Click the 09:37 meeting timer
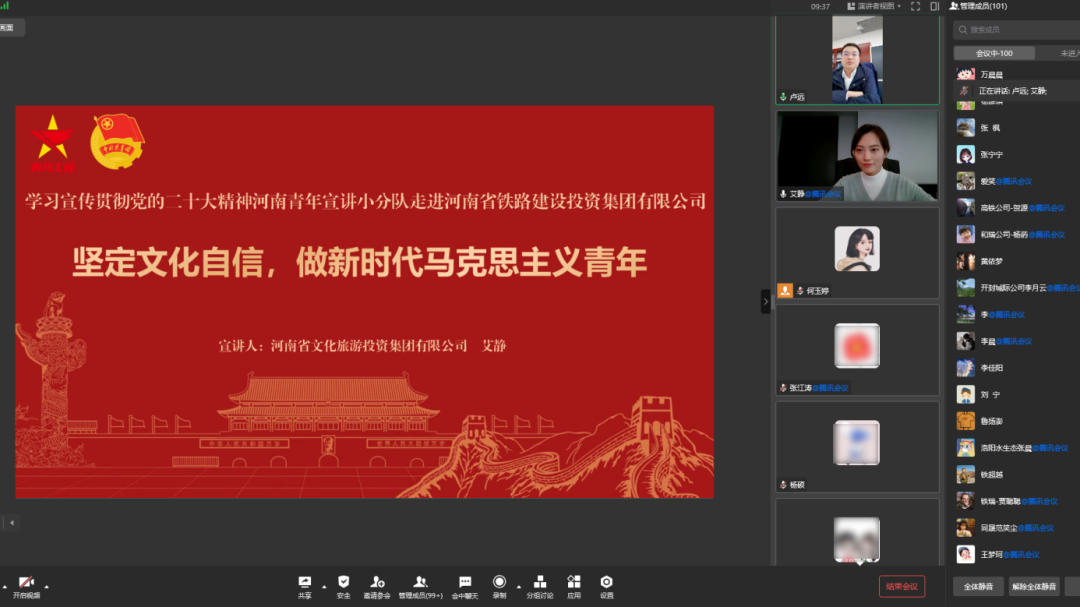The width and height of the screenshot is (1080, 607). click(820, 6)
